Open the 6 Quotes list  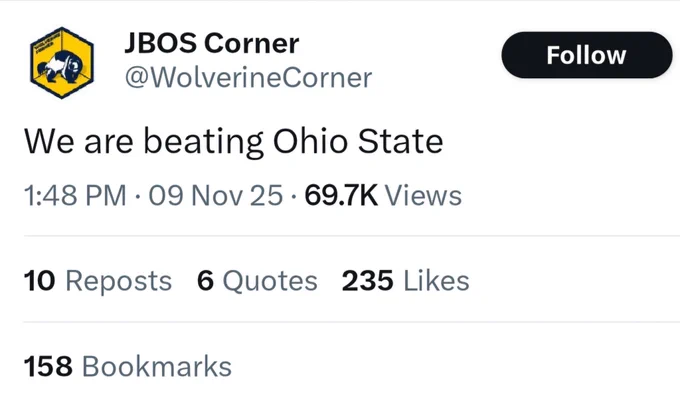point(257,281)
